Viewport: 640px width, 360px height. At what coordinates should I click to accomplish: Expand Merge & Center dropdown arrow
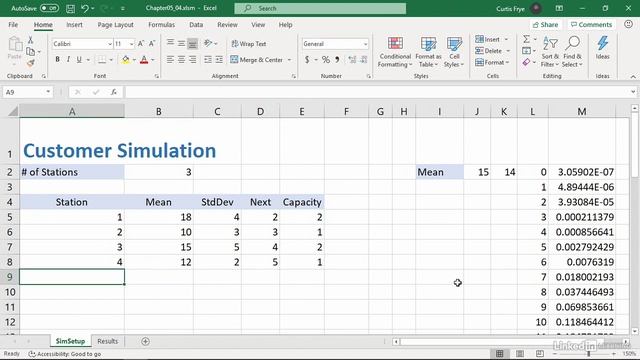[289, 60]
